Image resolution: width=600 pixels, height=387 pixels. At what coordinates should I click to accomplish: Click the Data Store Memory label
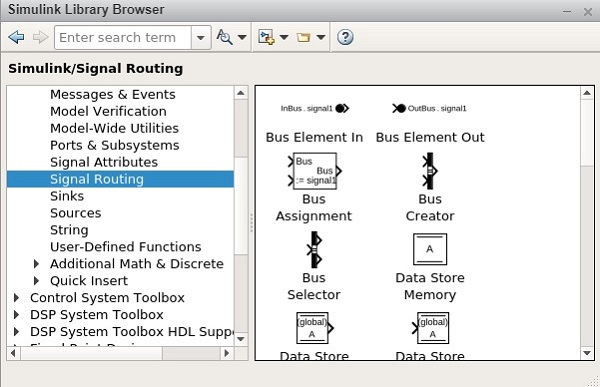click(x=430, y=286)
